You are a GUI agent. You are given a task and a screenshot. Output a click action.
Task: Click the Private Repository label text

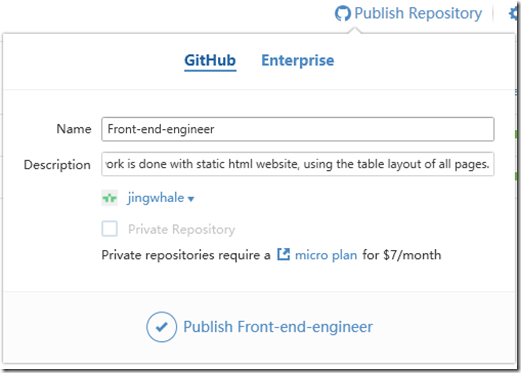(182, 229)
